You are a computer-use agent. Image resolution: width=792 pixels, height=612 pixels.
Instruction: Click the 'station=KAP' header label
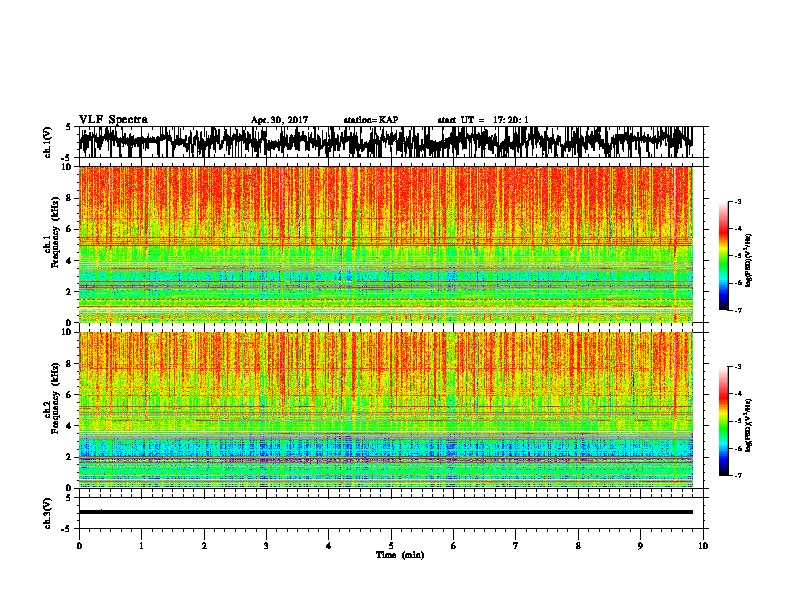(371, 120)
